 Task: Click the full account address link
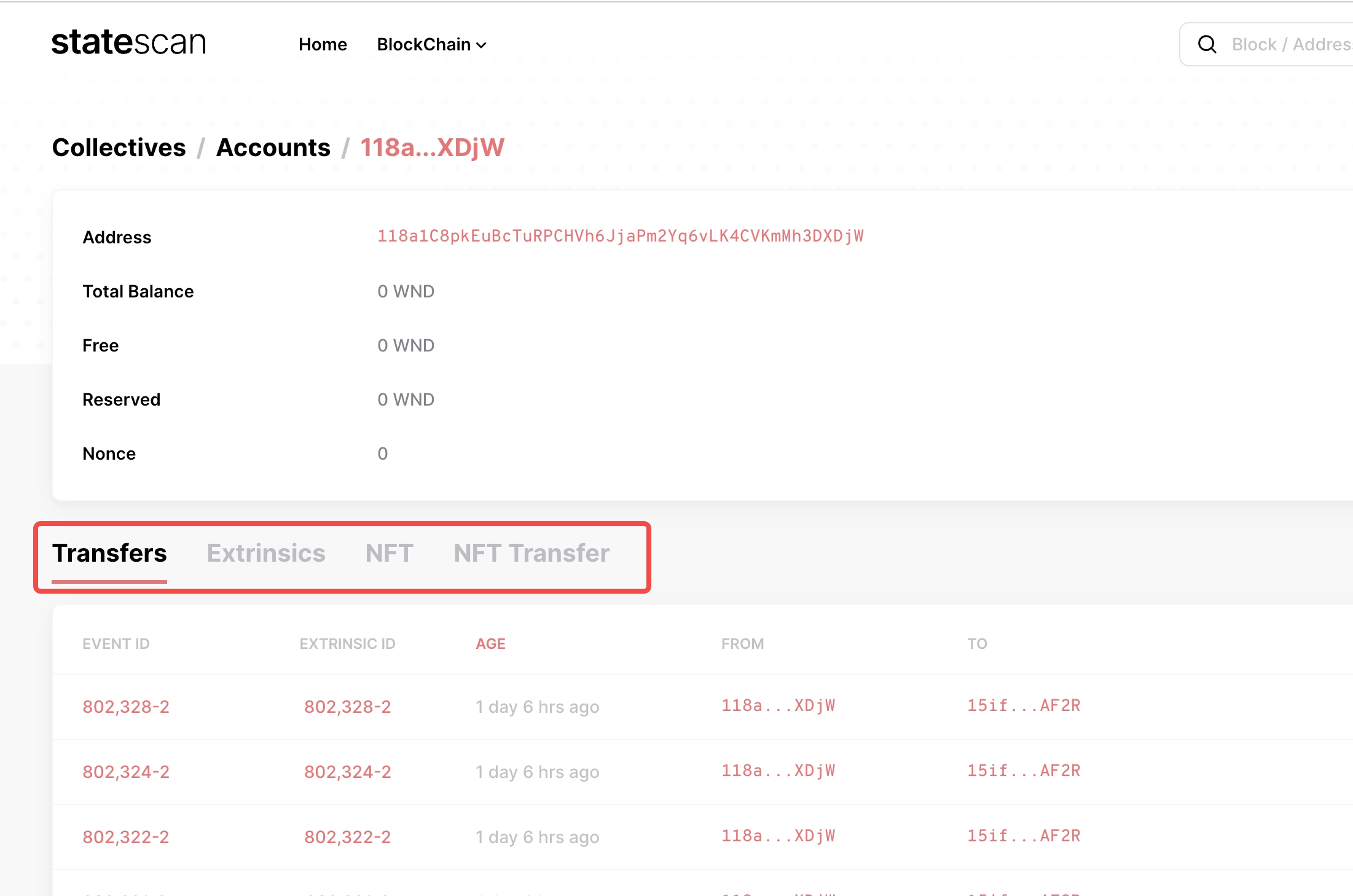coord(621,237)
